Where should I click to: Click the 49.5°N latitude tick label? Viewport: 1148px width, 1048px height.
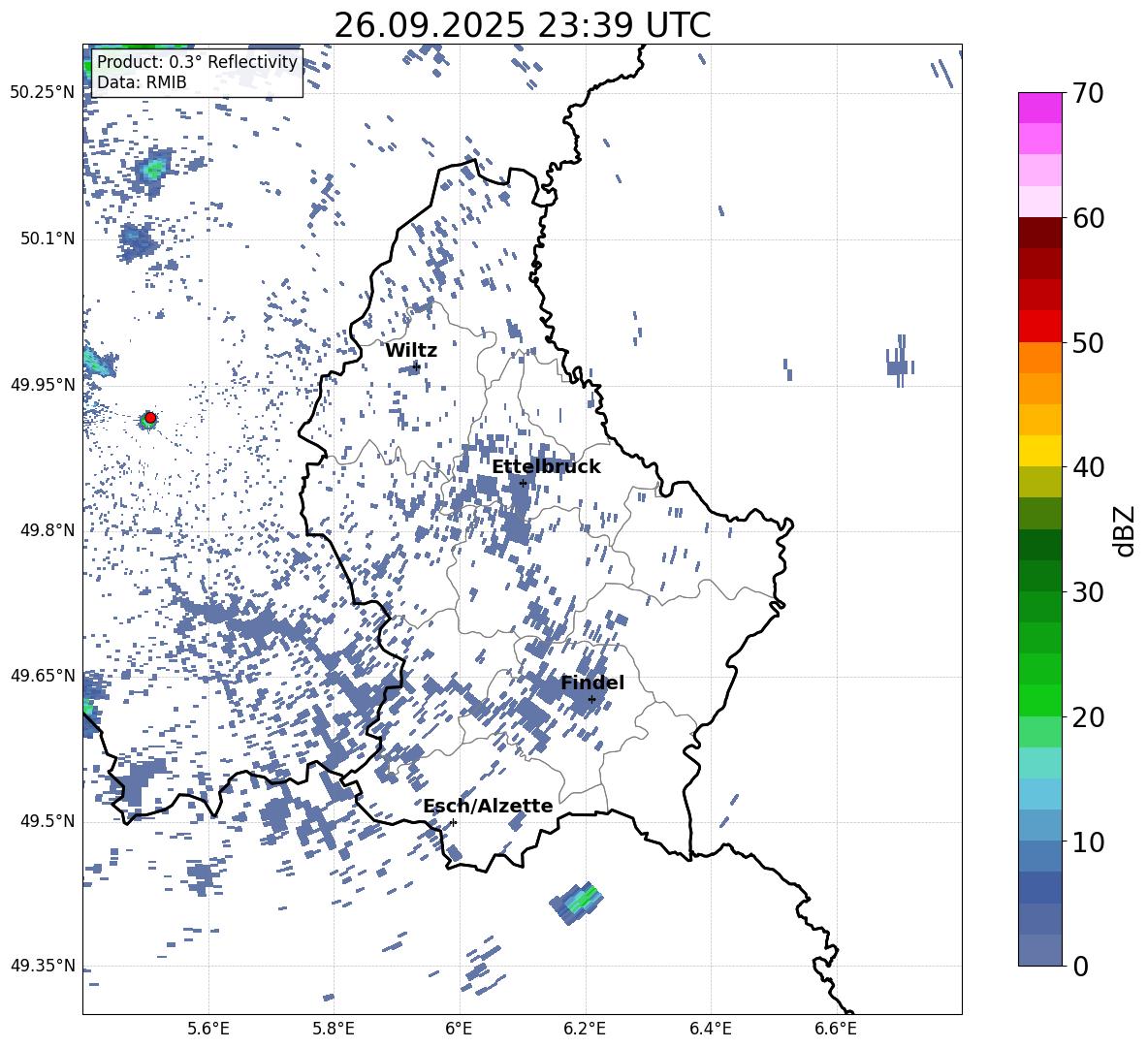click(48, 821)
